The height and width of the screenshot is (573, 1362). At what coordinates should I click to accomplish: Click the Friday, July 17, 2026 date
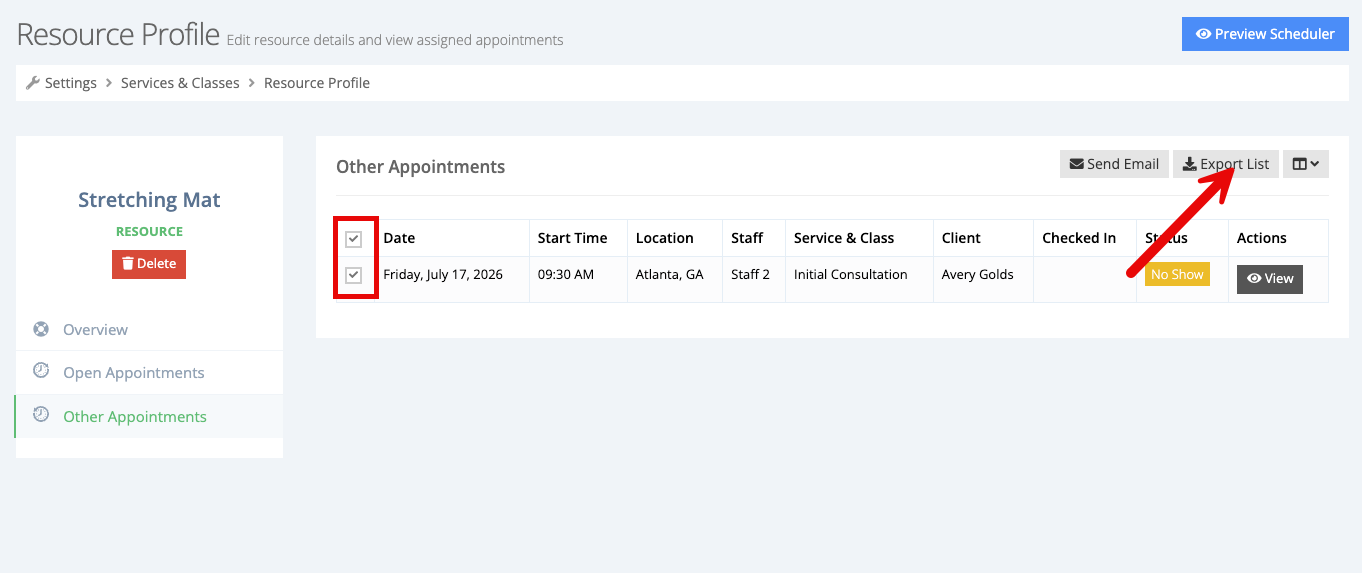pos(443,274)
